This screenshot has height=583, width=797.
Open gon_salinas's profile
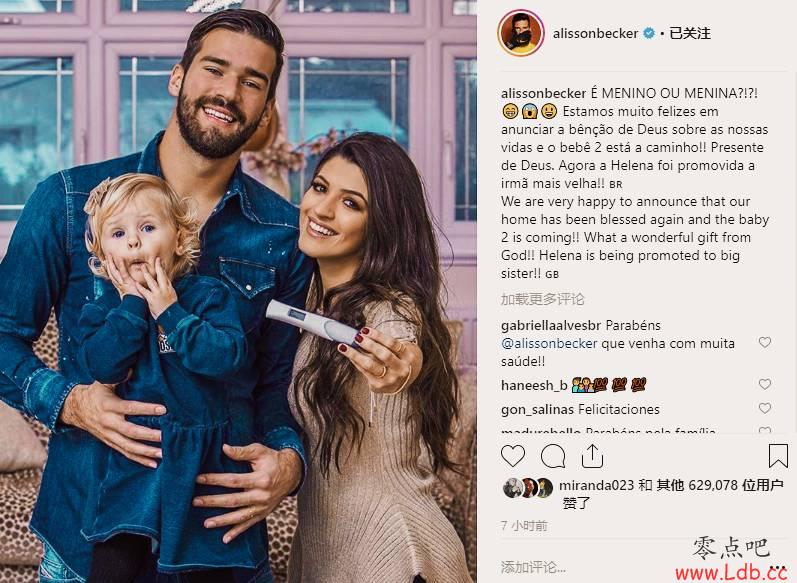pos(537,410)
